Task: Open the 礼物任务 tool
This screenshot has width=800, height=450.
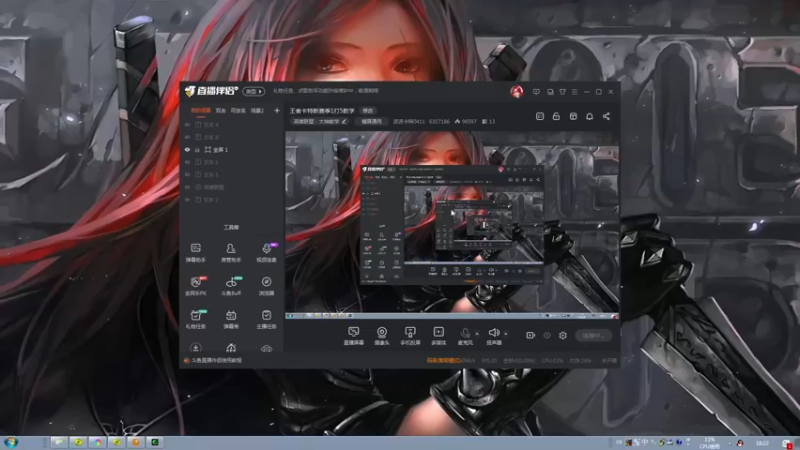Action: (x=195, y=319)
